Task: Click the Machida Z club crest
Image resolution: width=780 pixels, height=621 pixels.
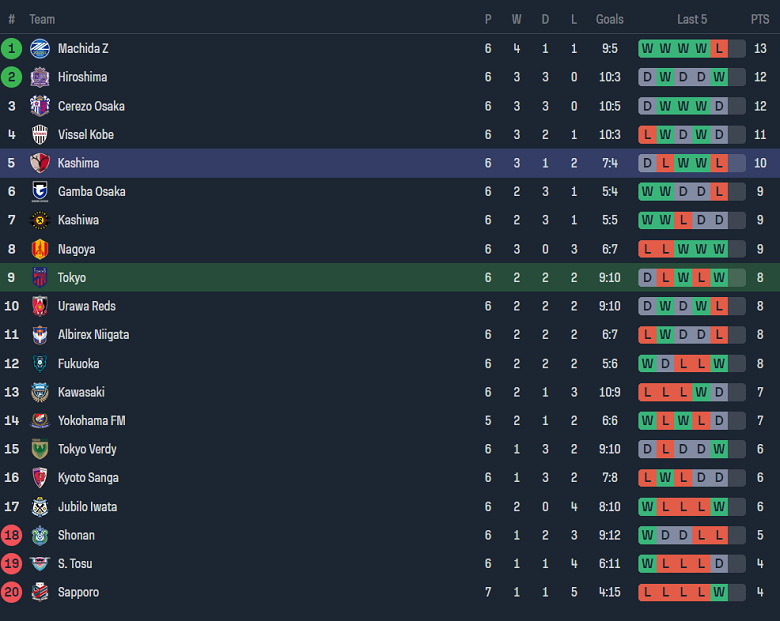Action: (40, 48)
